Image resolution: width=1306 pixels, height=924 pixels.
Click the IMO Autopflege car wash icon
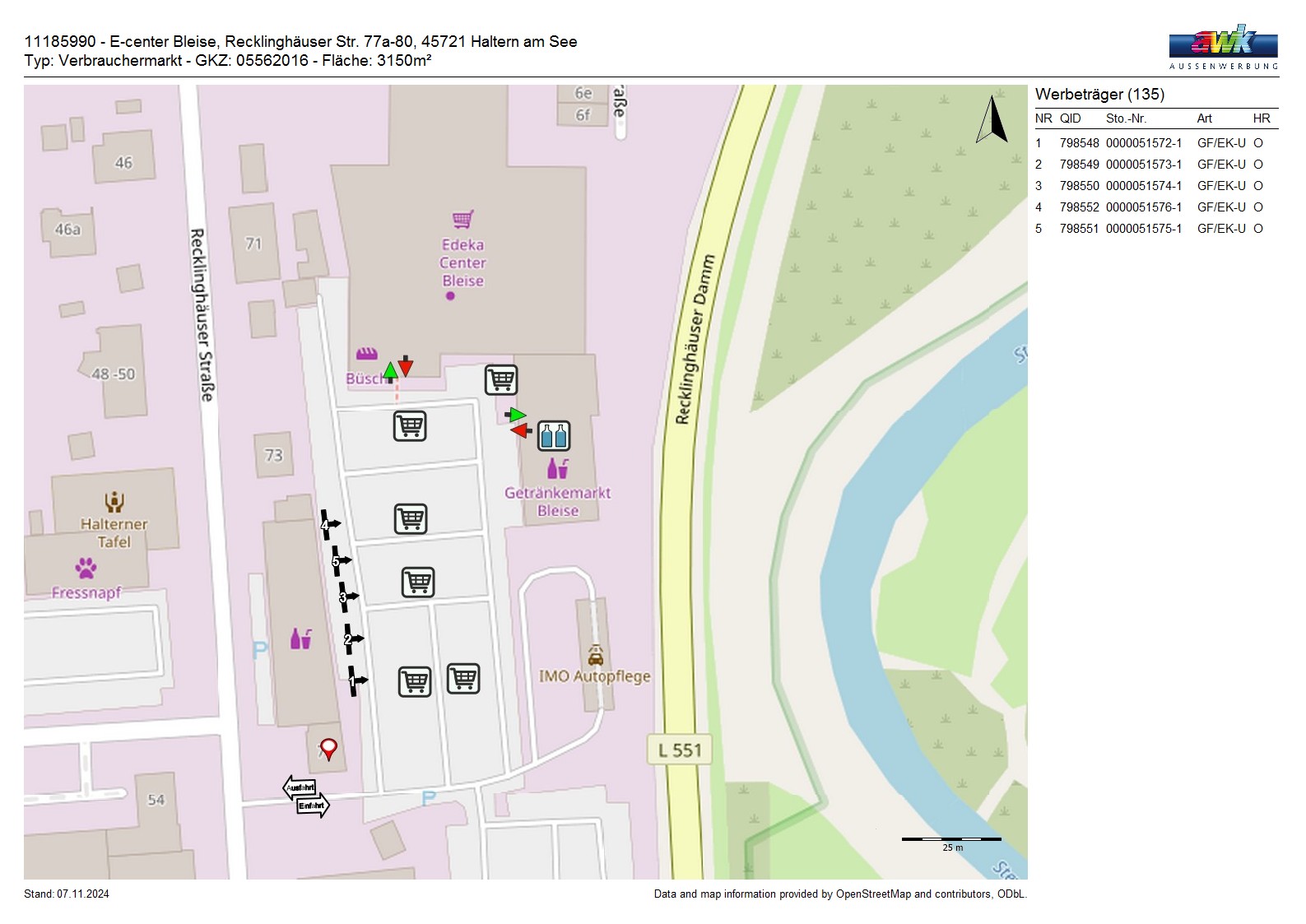click(x=596, y=655)
